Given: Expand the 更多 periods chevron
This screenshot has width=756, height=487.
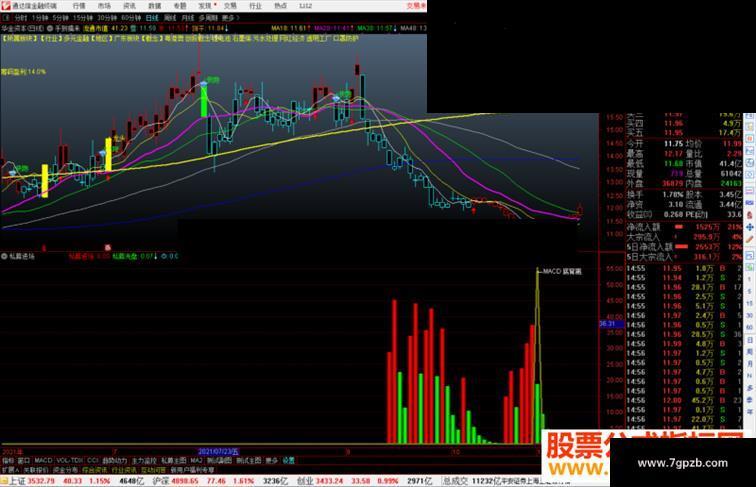Looking at the screenshot, I should click(x=230, y=18).
